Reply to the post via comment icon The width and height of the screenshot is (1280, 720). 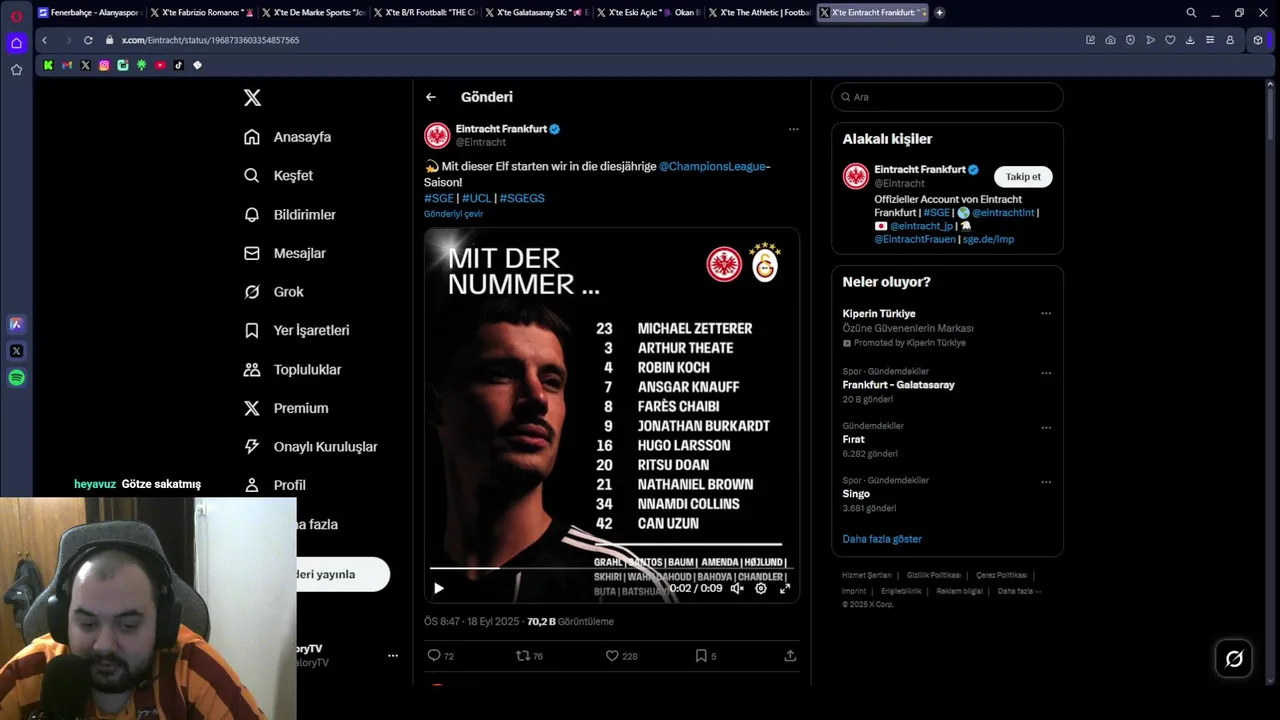pyautogui.click(x=434, y=656)
